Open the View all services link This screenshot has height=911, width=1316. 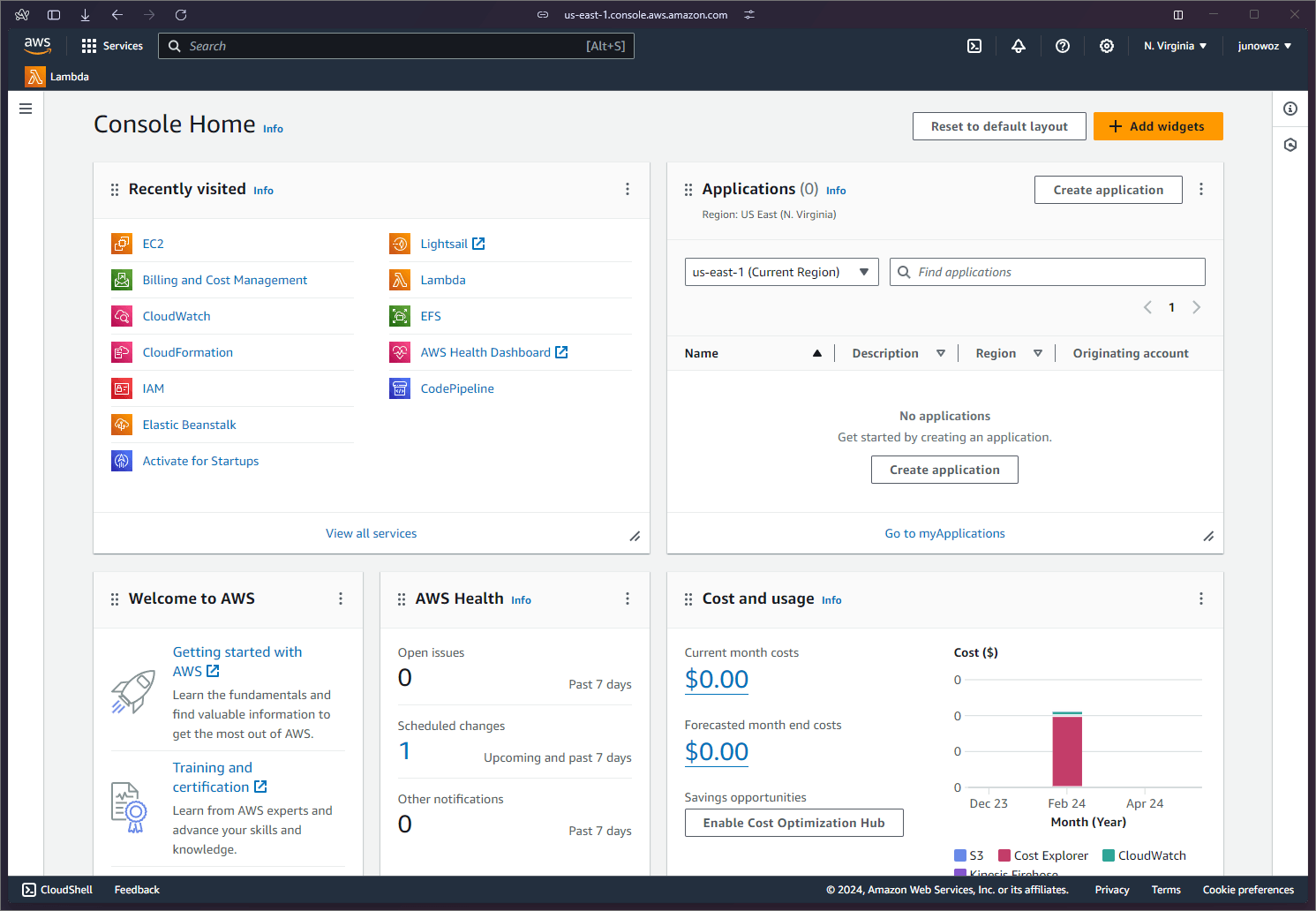click(371, 533)
